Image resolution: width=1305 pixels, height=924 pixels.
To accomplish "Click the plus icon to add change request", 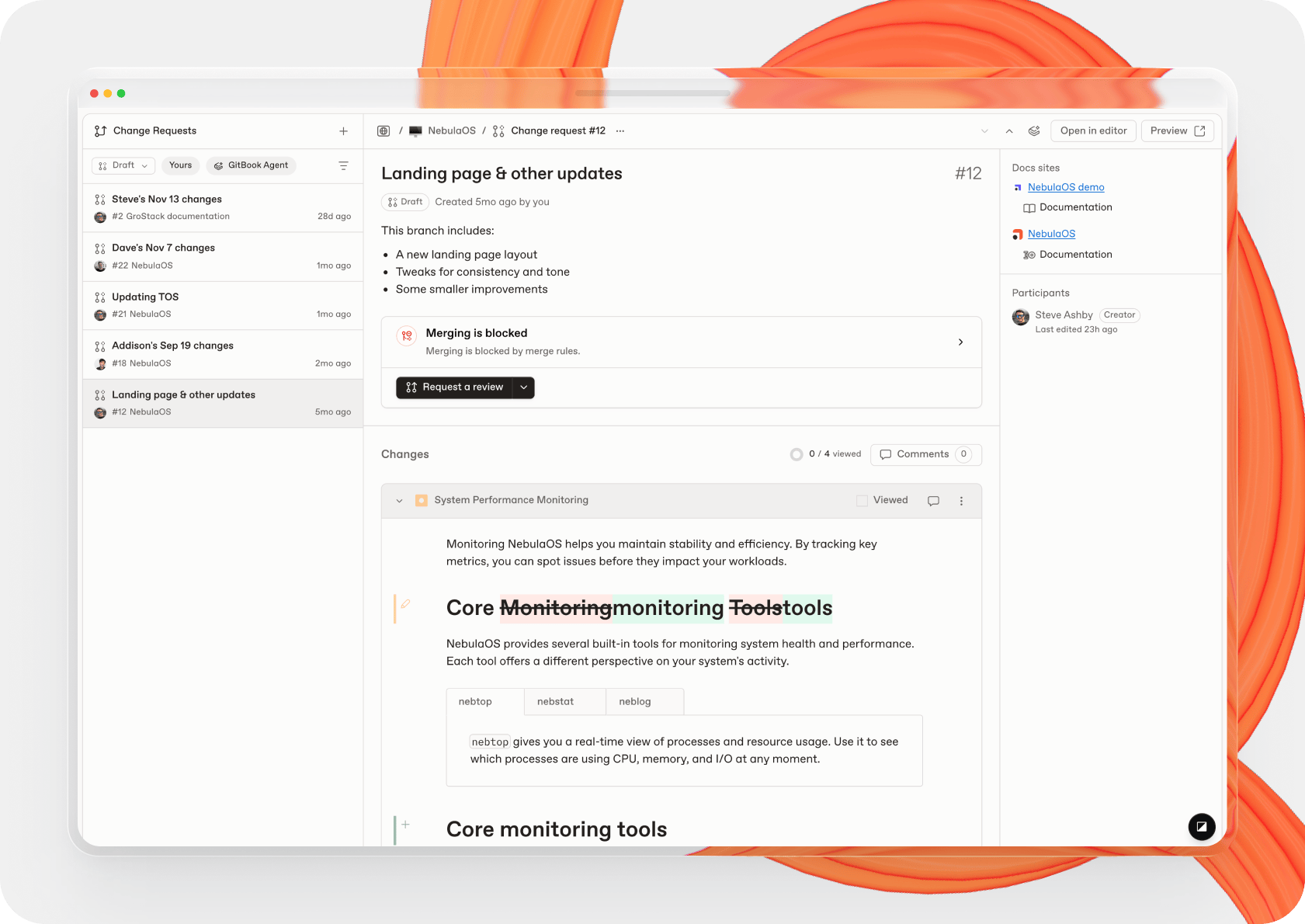I will coord(343,131).
